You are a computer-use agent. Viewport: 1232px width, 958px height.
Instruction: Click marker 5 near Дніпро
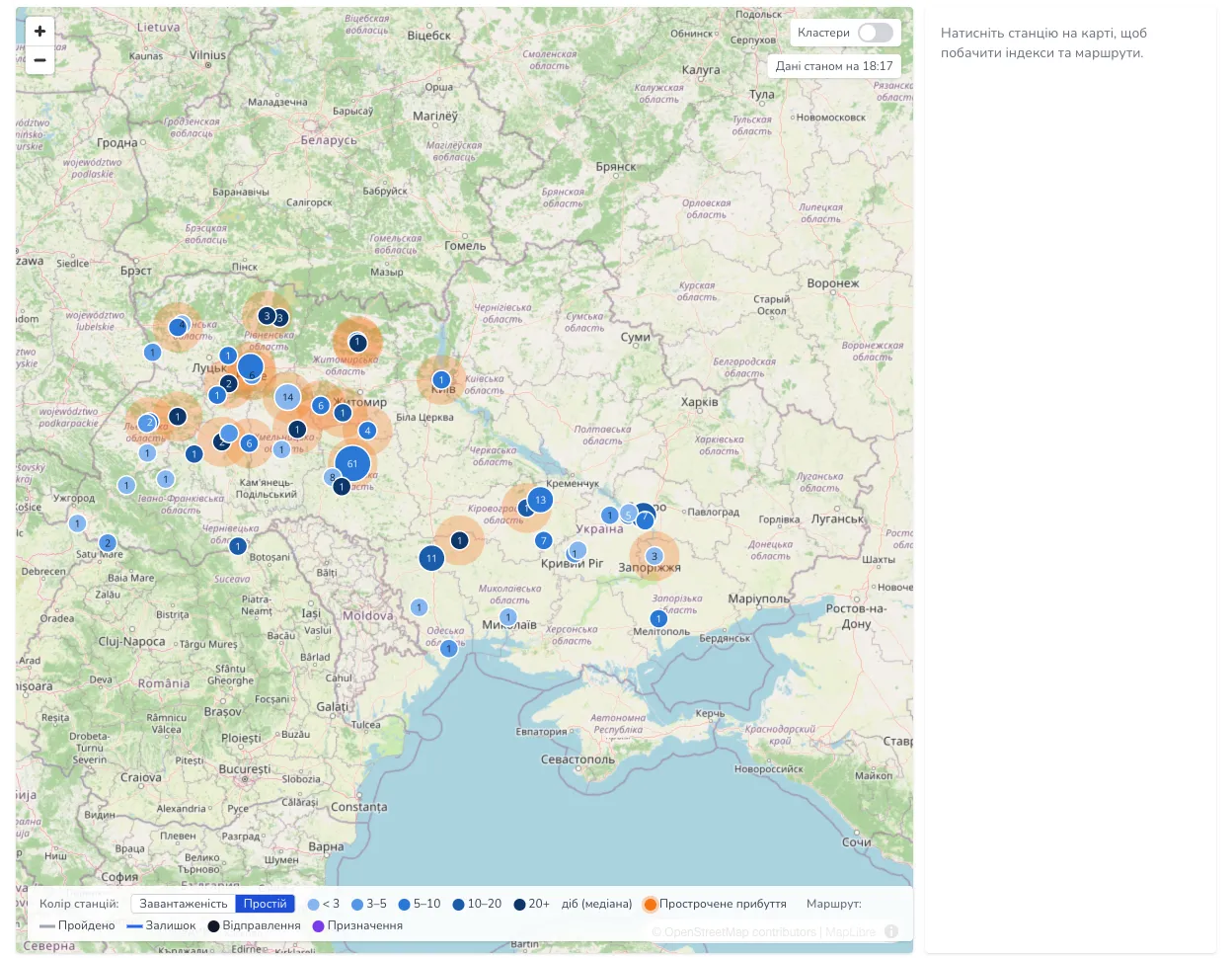click(628, 515)
